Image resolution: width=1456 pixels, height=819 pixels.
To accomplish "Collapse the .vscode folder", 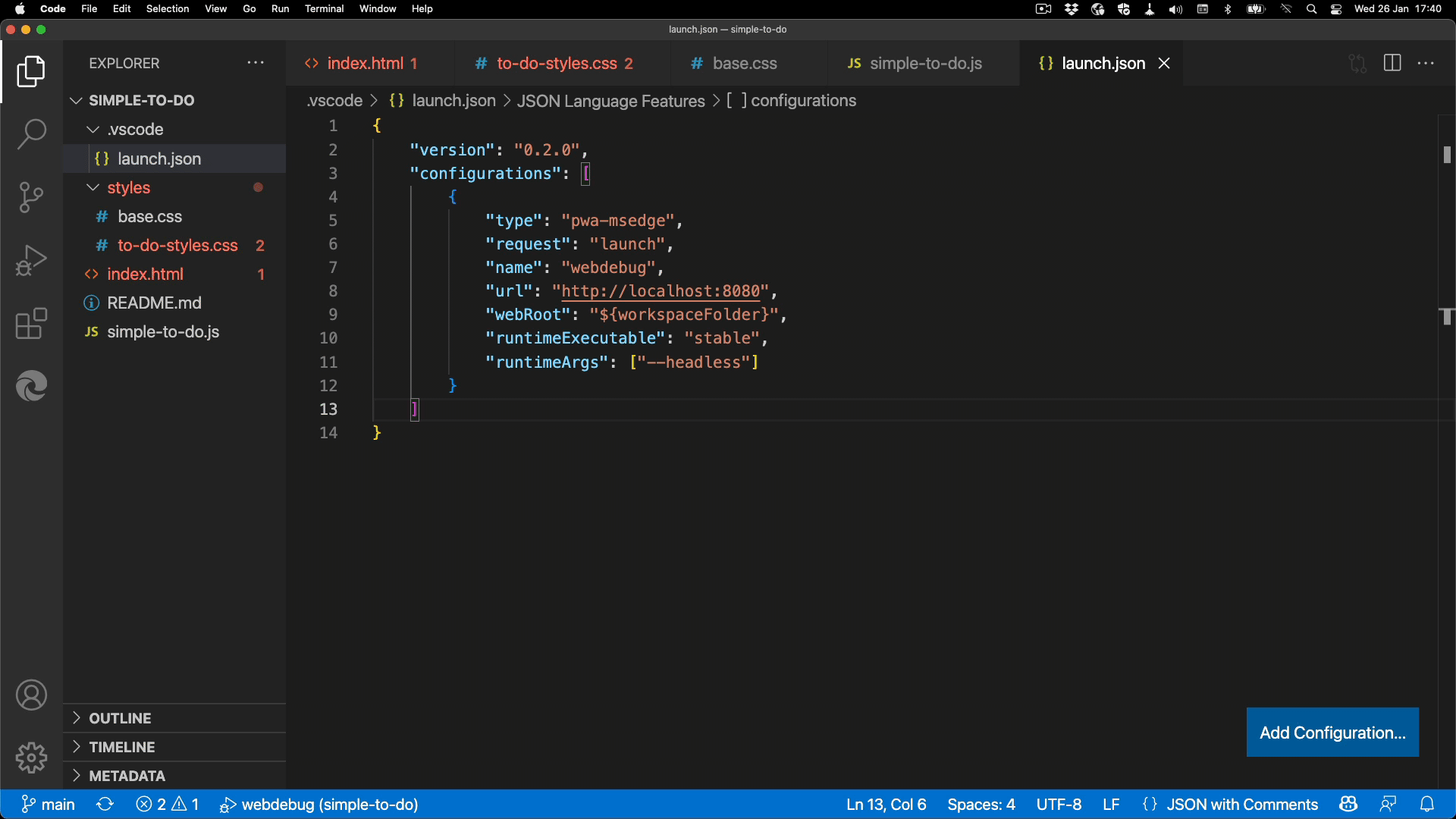I will click(x=93, y=130).
